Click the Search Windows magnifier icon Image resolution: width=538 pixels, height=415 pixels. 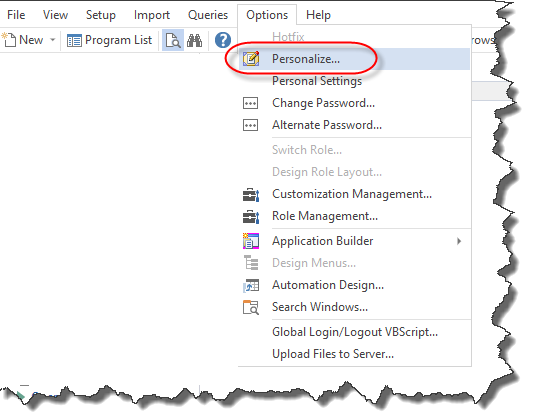(251, 307)
